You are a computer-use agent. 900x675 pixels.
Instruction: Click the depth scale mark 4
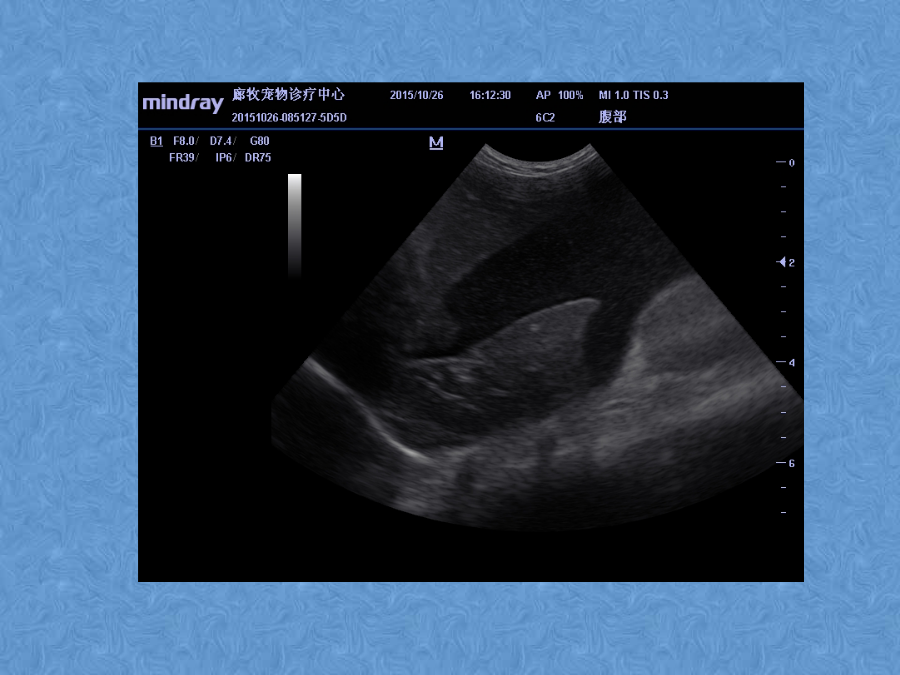point(792,362)
